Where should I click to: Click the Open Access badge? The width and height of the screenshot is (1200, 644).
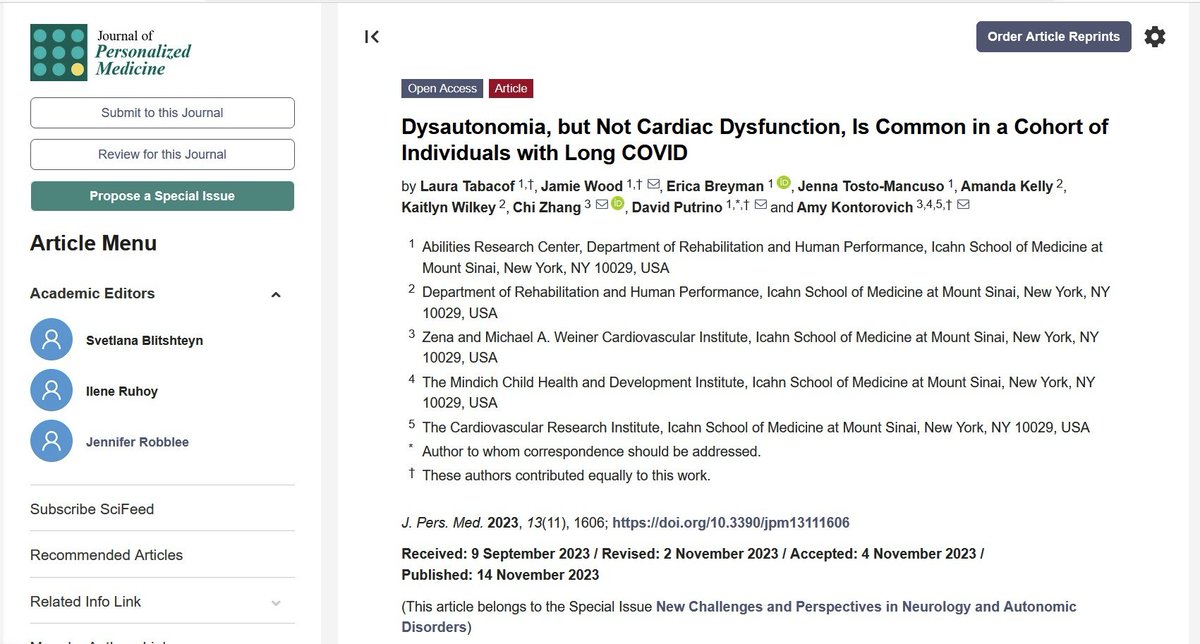(442, 88)
